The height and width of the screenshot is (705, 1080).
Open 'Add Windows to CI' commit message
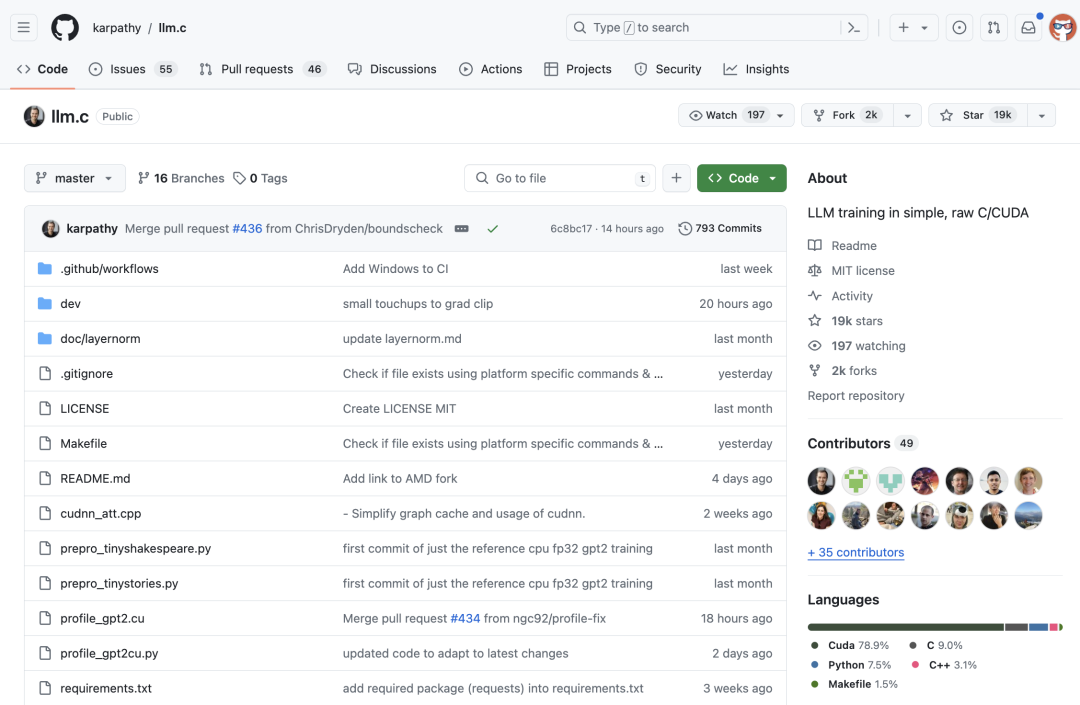click(395, 269)
